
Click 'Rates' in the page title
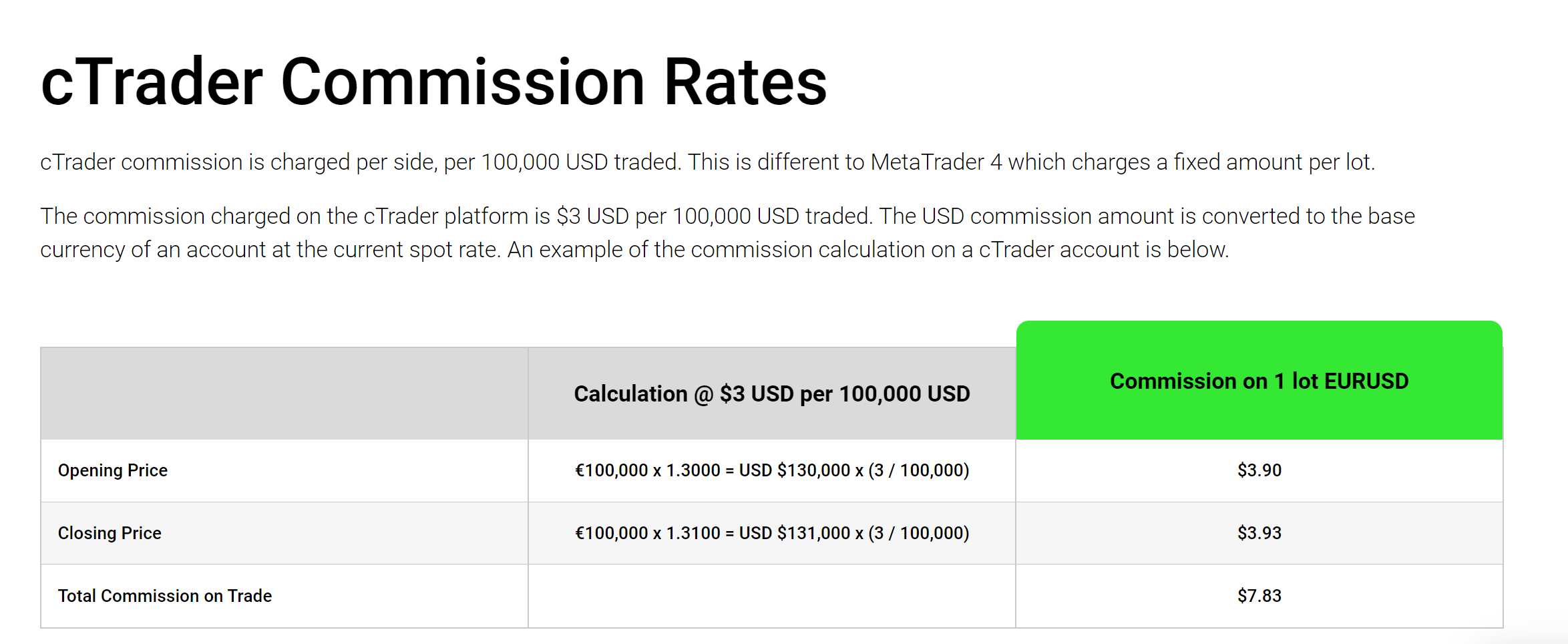point(745,82)
